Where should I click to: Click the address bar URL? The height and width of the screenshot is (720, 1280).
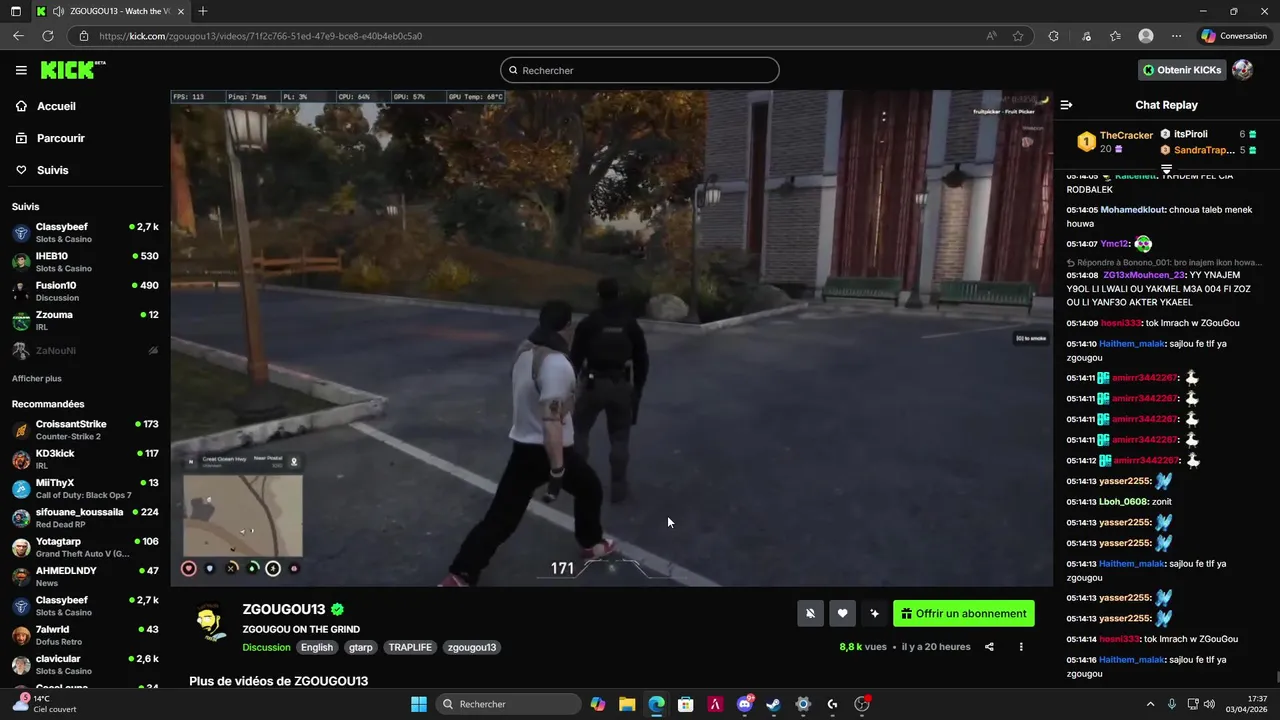(x=260, y=36)
